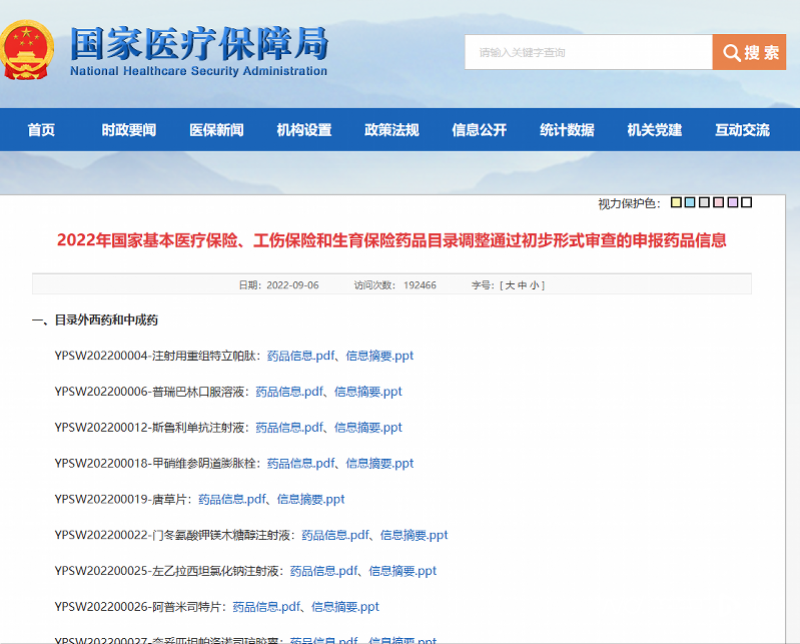800x644 pixels.
Task: Click the orange 搜索 search button
Action: [749, 52]
